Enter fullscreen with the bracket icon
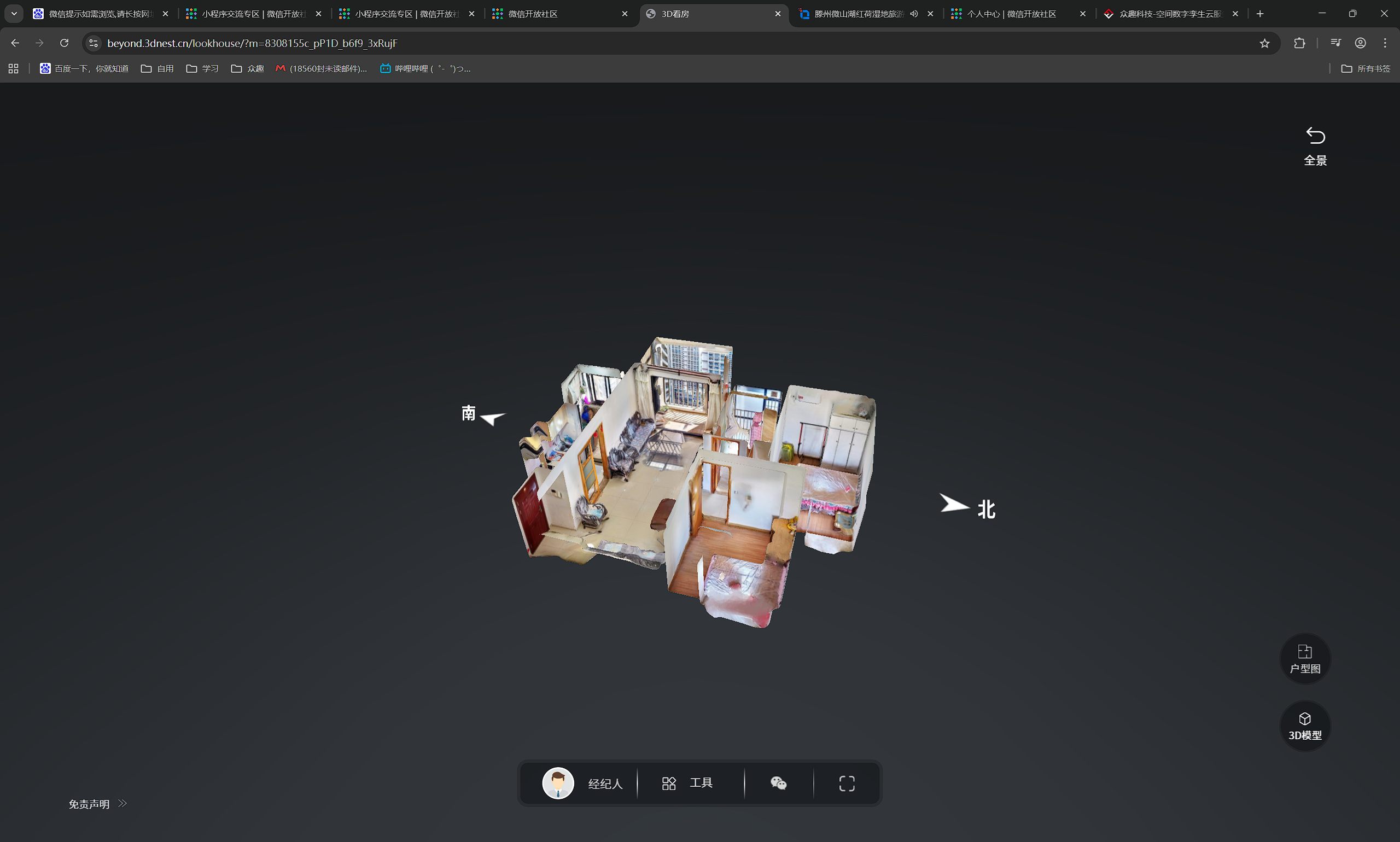The height and width of the screenshot is (842, 1400). click(847, 783)
